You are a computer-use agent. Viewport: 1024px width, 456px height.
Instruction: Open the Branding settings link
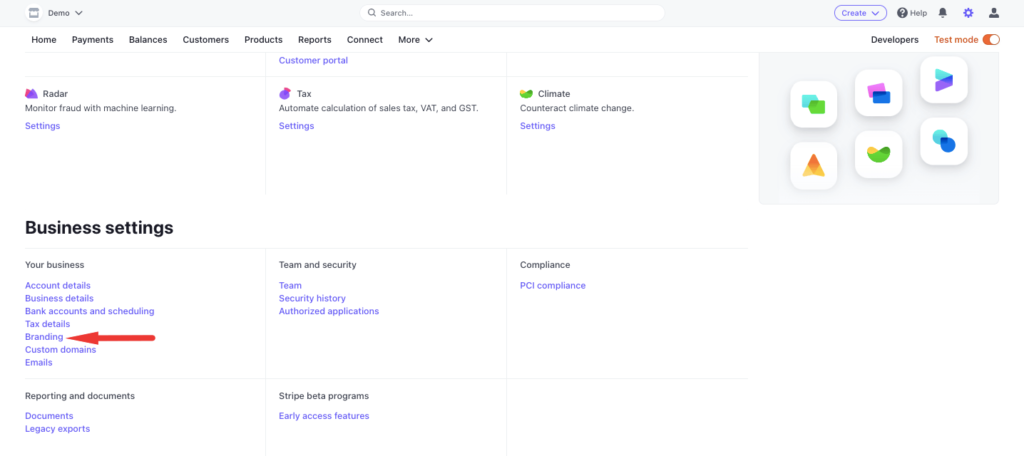pos(44,337)
